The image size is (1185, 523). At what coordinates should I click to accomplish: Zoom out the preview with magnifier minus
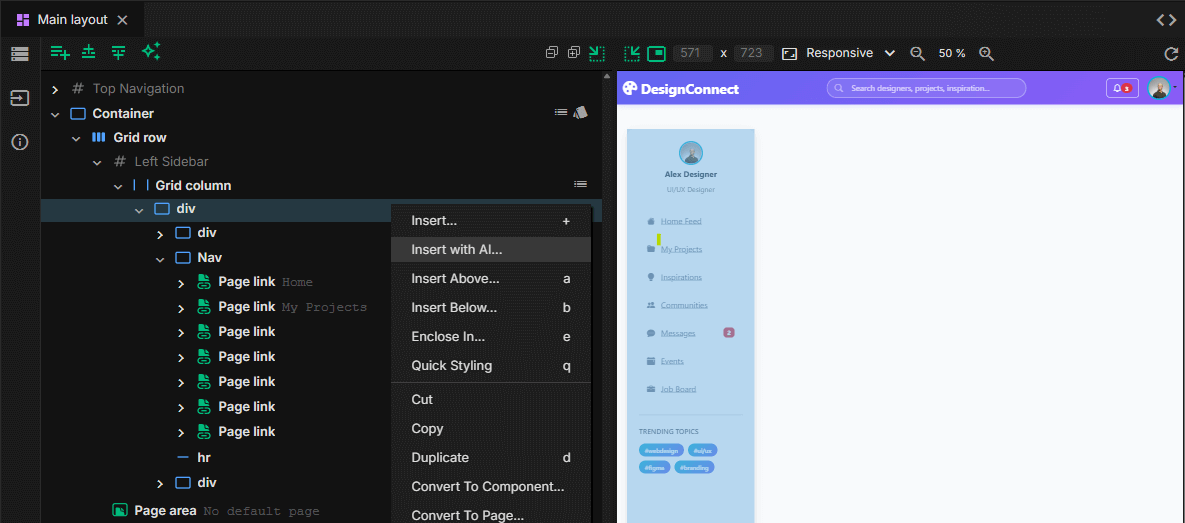click(917, 53)
